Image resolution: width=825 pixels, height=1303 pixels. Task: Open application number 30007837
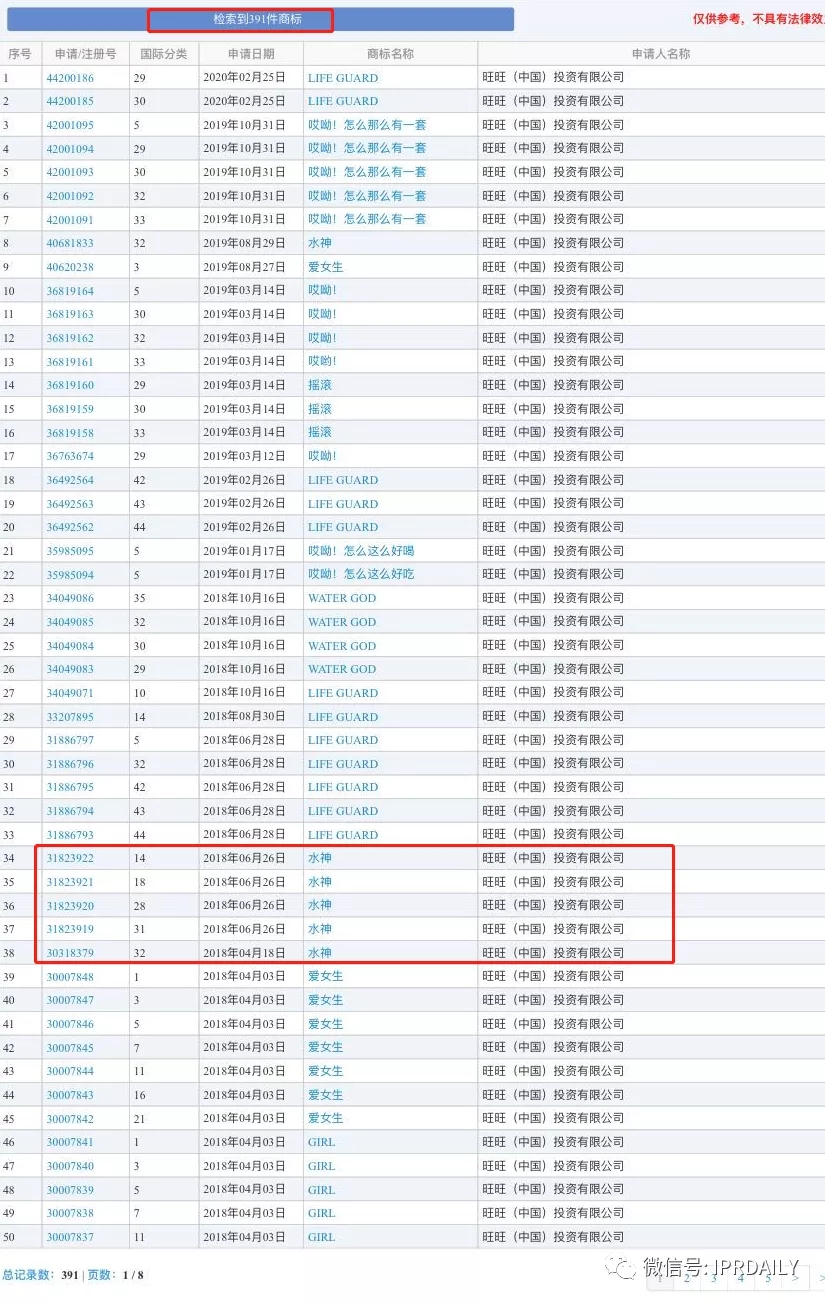(70, 1237)
